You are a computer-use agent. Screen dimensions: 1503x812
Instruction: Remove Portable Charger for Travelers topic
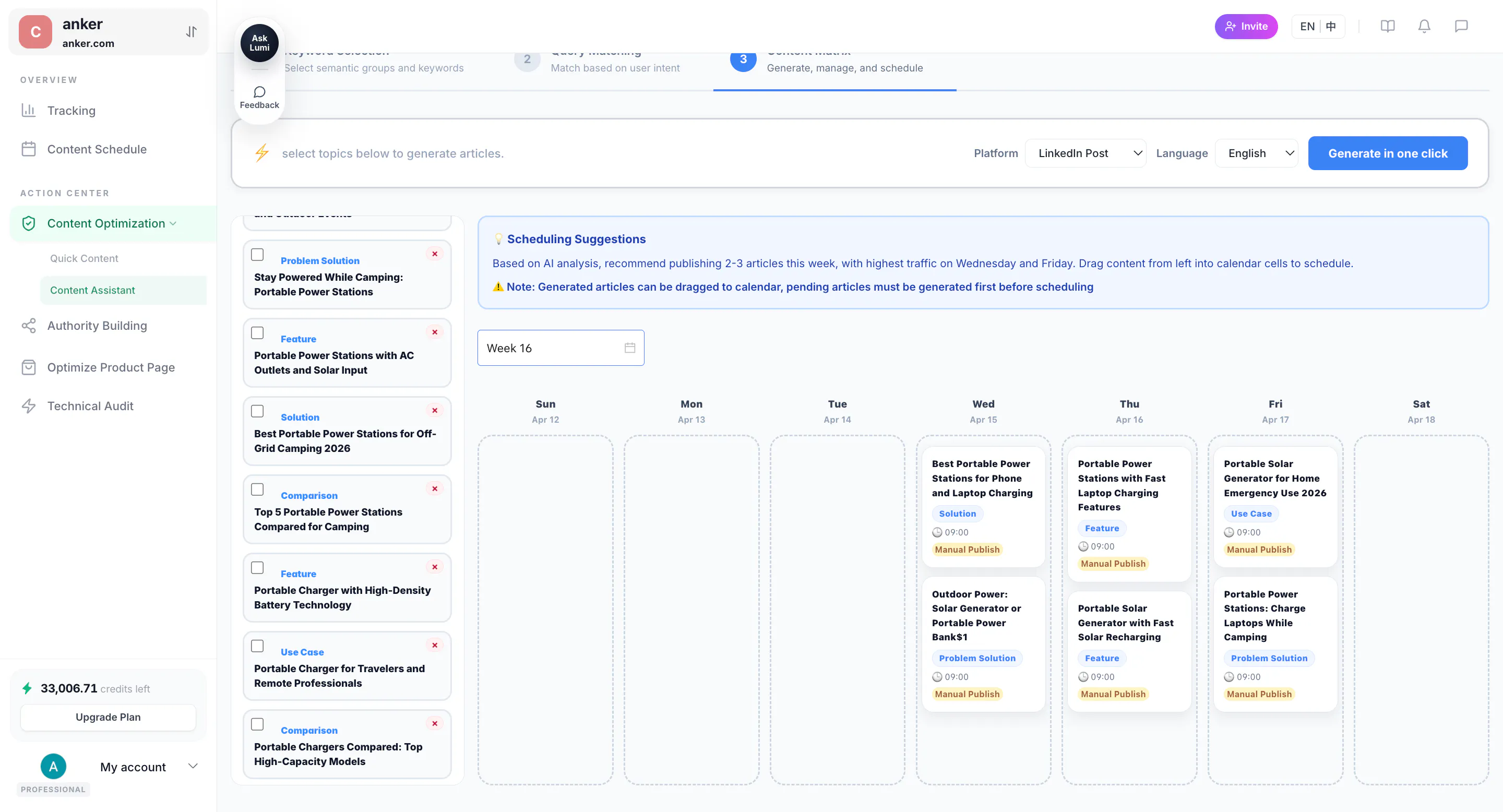tap(435, 644)
